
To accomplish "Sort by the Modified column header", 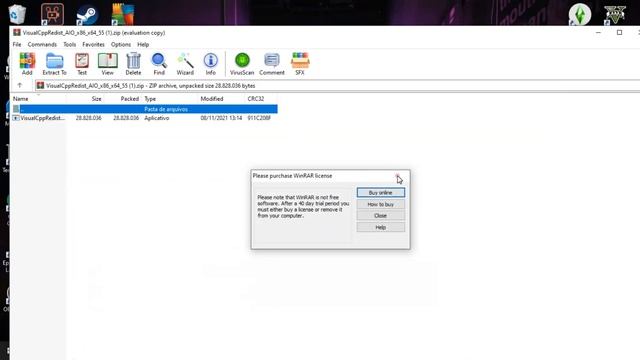I will 211,99.
